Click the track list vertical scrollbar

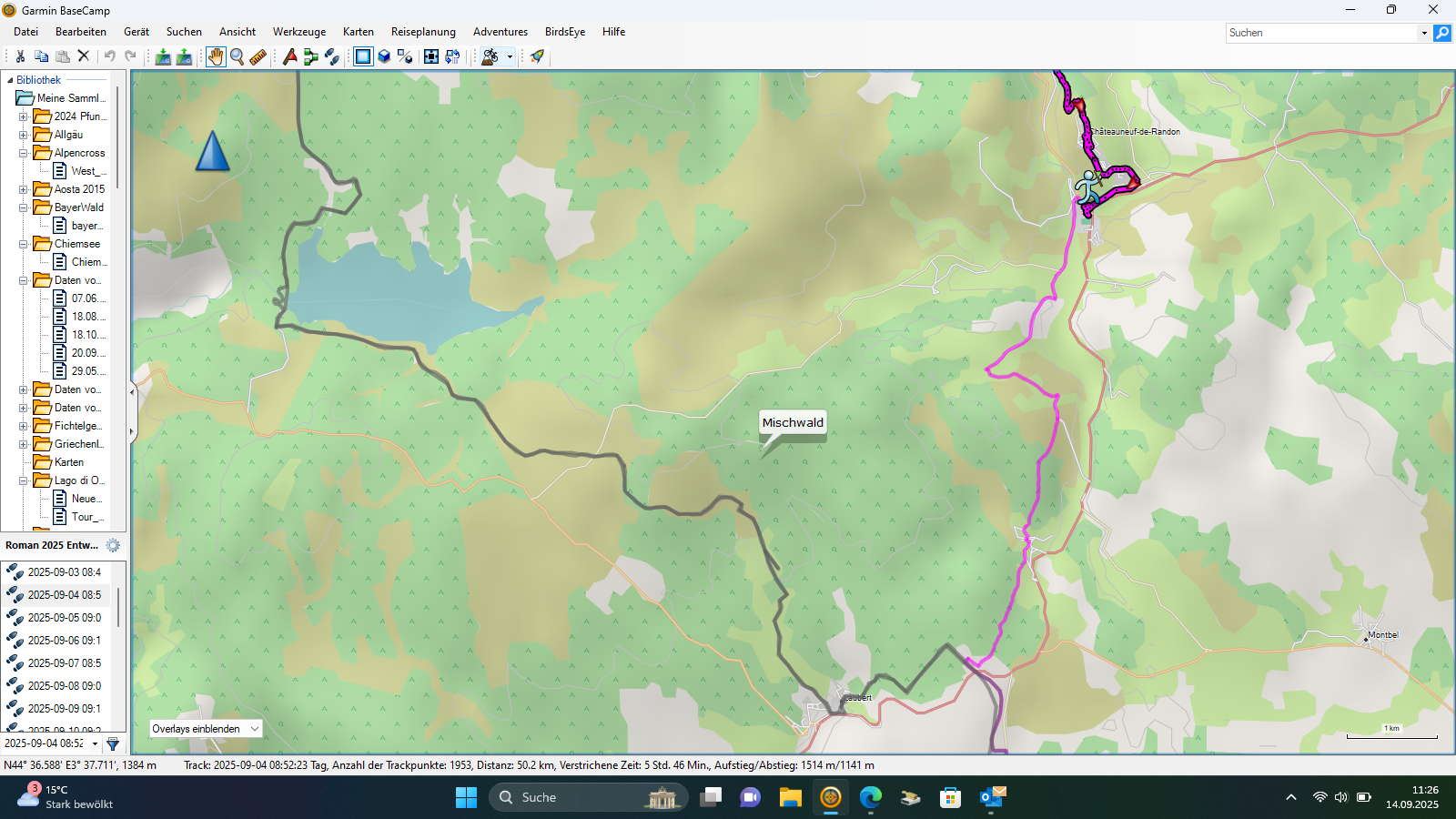[118, 607]
